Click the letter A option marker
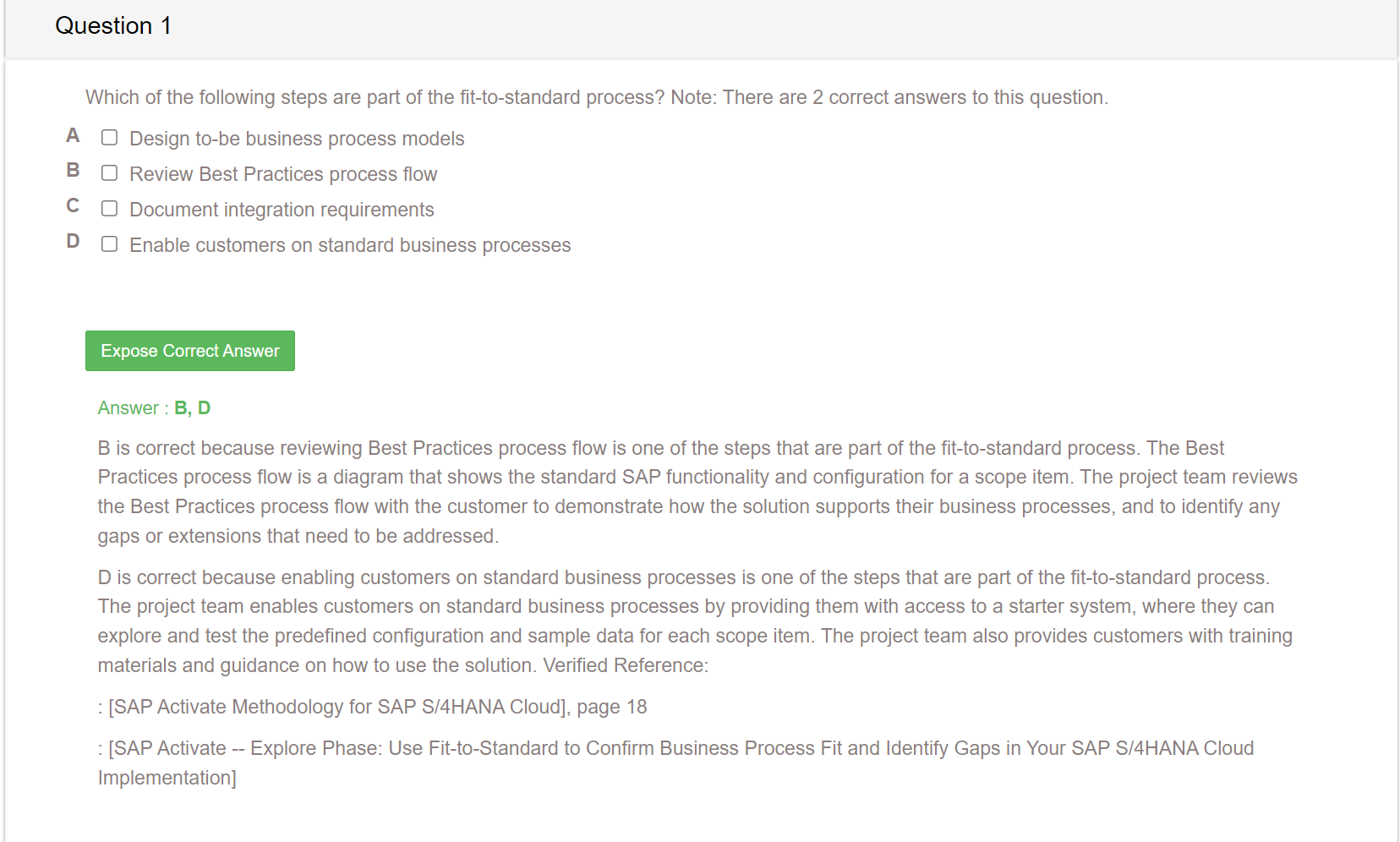The image size is (1400, 842). [73, 135]
